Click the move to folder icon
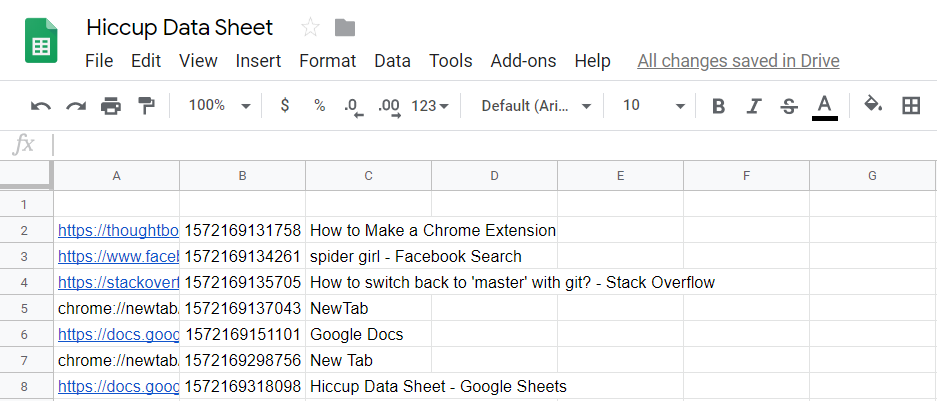Screen dimensions: 937x401 (345, 27)
